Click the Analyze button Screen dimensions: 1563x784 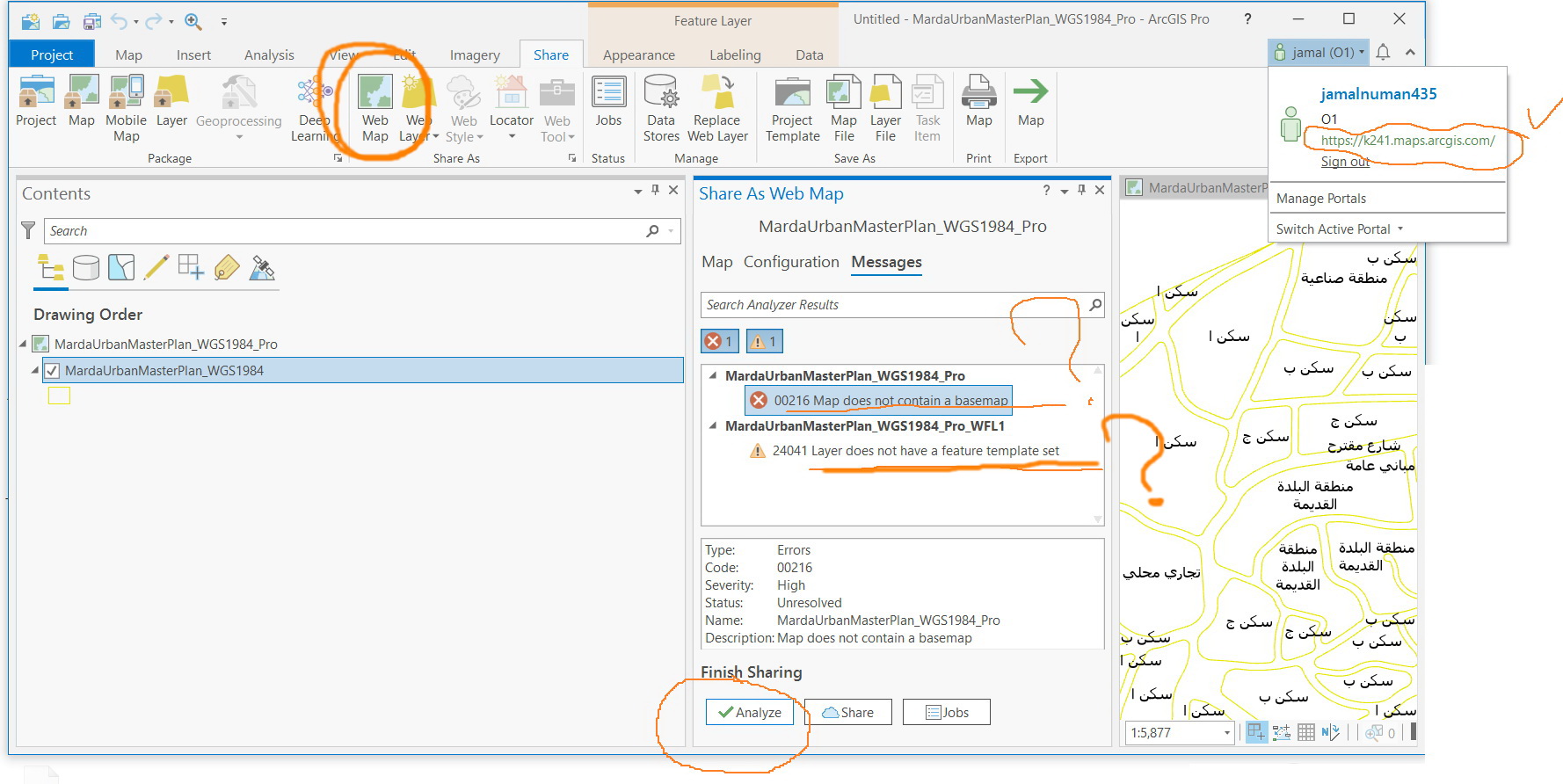[x=750, y=712]
